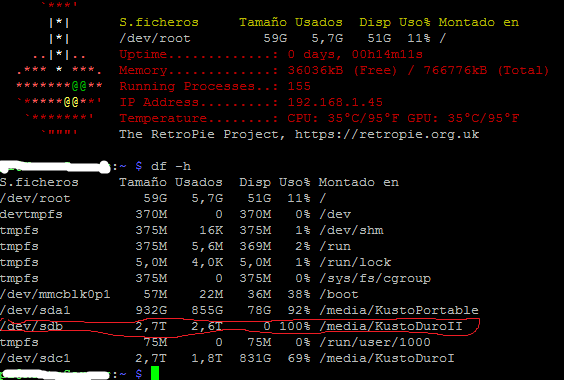This screenshot has width=564, height=380.
Task: Select the IP address 192.168.1.45
Action: (335, 103)
